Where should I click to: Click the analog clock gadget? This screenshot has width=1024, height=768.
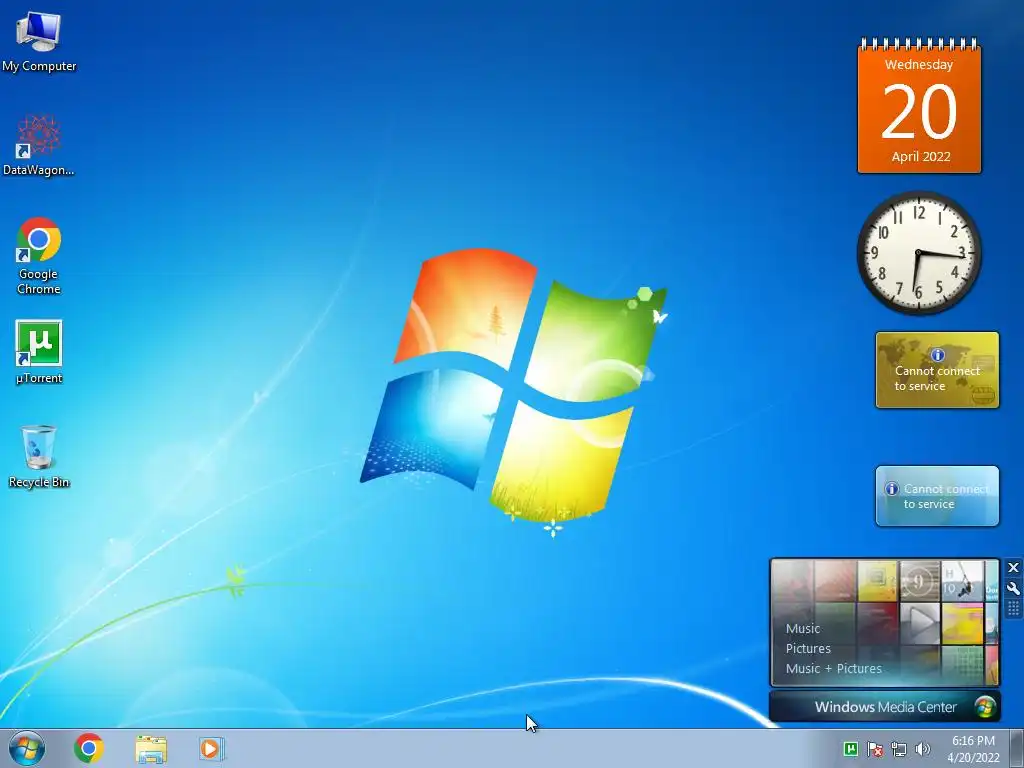point(919,253)
